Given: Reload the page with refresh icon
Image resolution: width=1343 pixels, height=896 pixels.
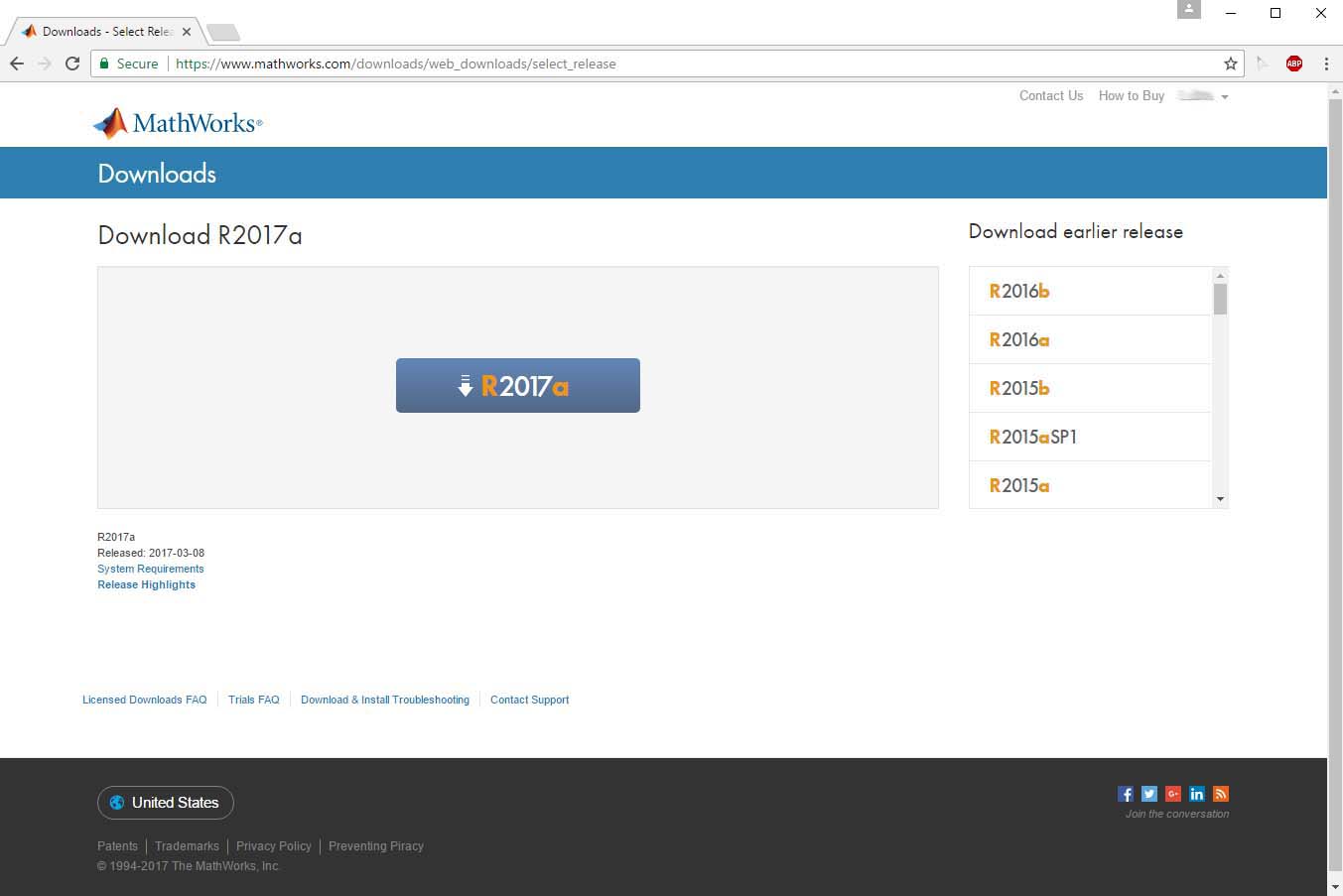Looking at the screenshot, I should (x=72, y=64).
